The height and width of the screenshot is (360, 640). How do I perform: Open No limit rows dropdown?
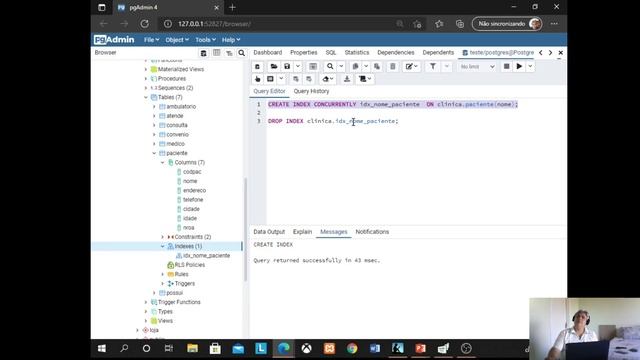[x=477, y=67]
